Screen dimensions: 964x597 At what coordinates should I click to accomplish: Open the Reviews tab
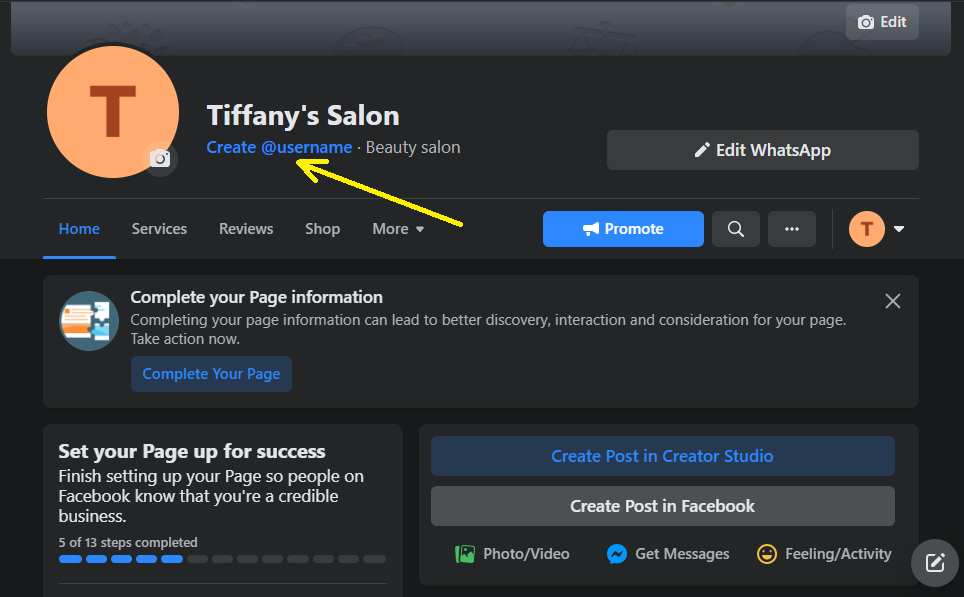point(246,229)
